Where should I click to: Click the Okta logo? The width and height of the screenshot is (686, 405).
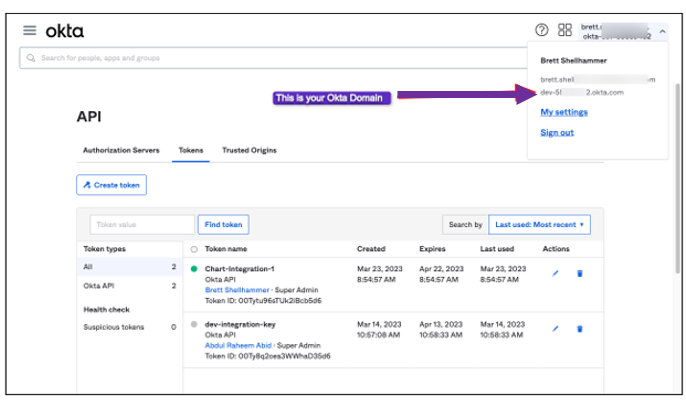65,31
